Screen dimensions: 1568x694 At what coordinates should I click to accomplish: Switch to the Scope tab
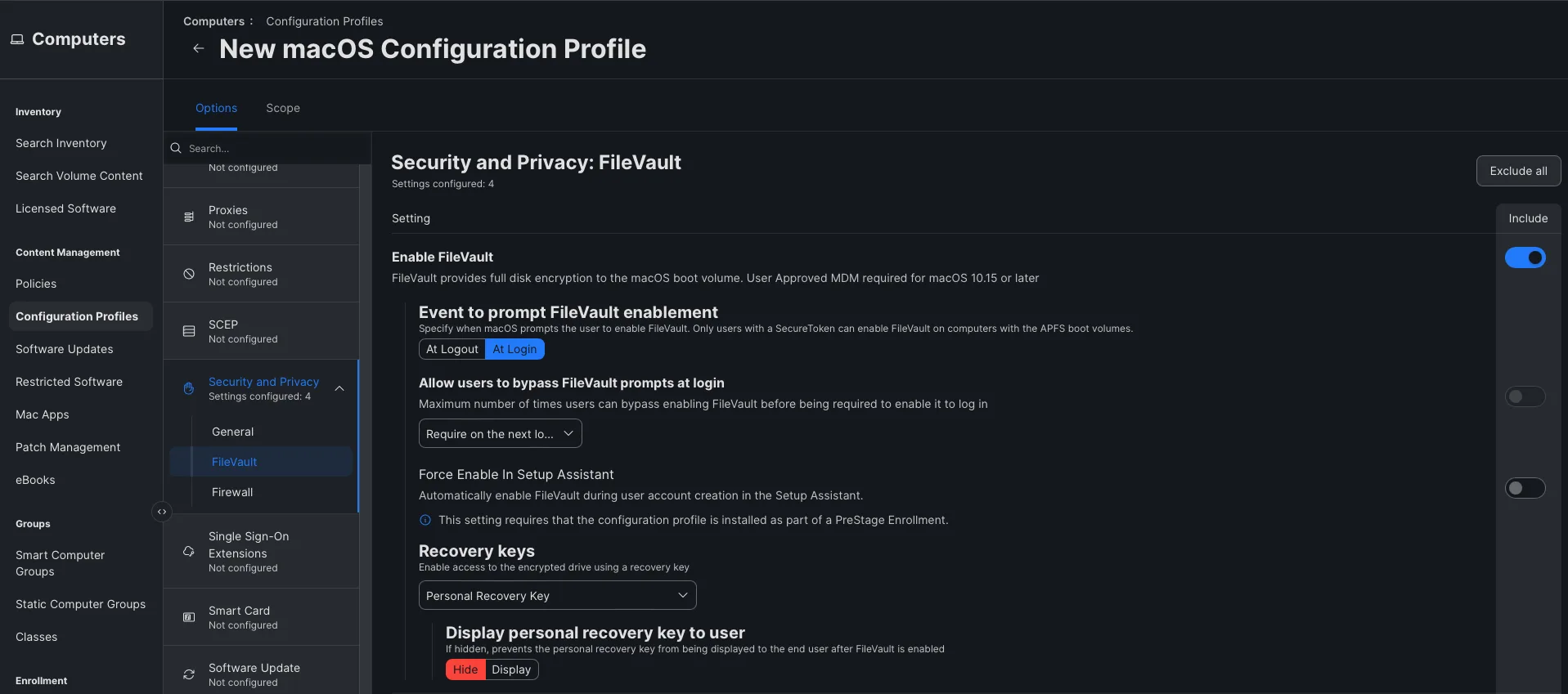point(283,109)
